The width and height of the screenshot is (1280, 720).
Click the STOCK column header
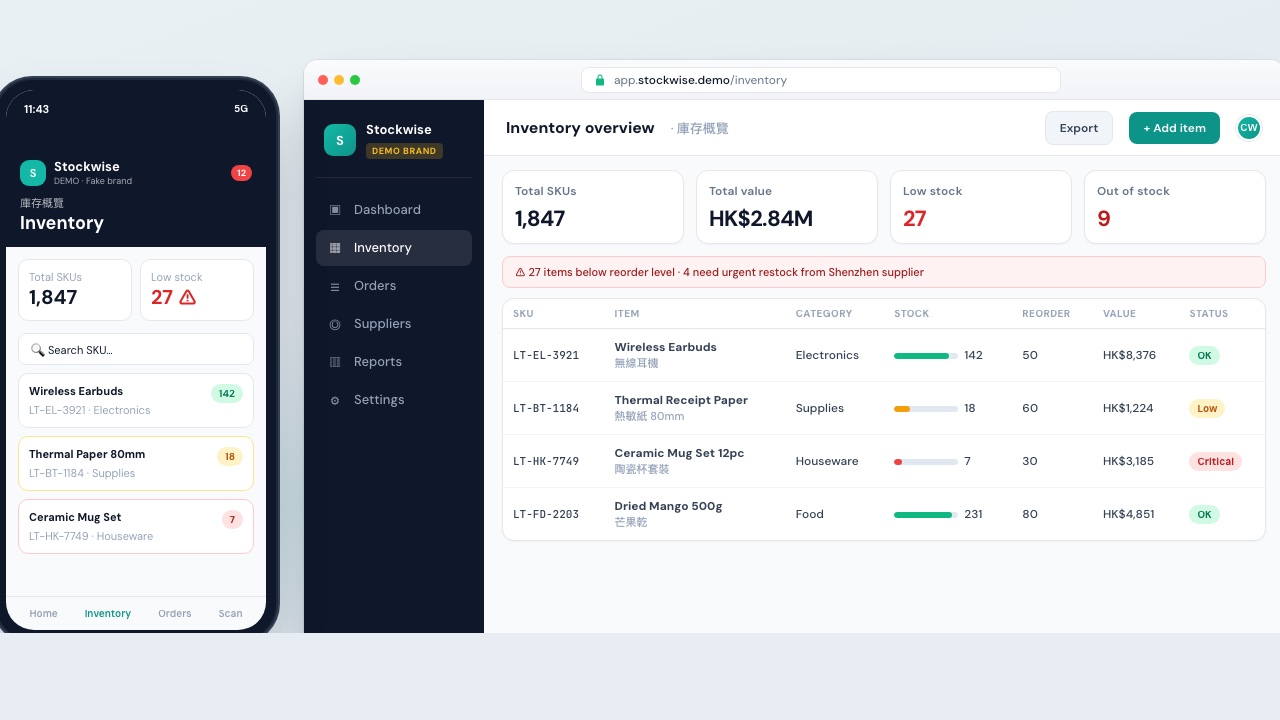912,313
